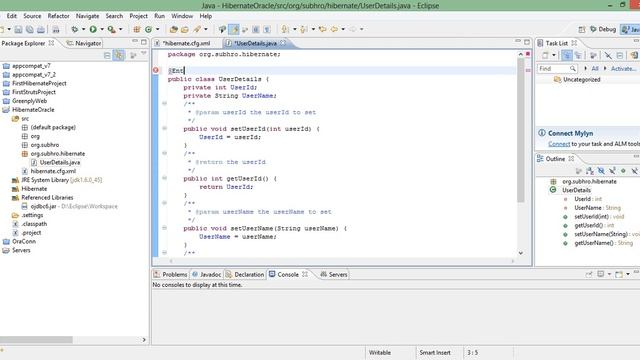Click the Open Perspective icon
Viewport: 640px width, 360px height.
(x=582, y=29)
